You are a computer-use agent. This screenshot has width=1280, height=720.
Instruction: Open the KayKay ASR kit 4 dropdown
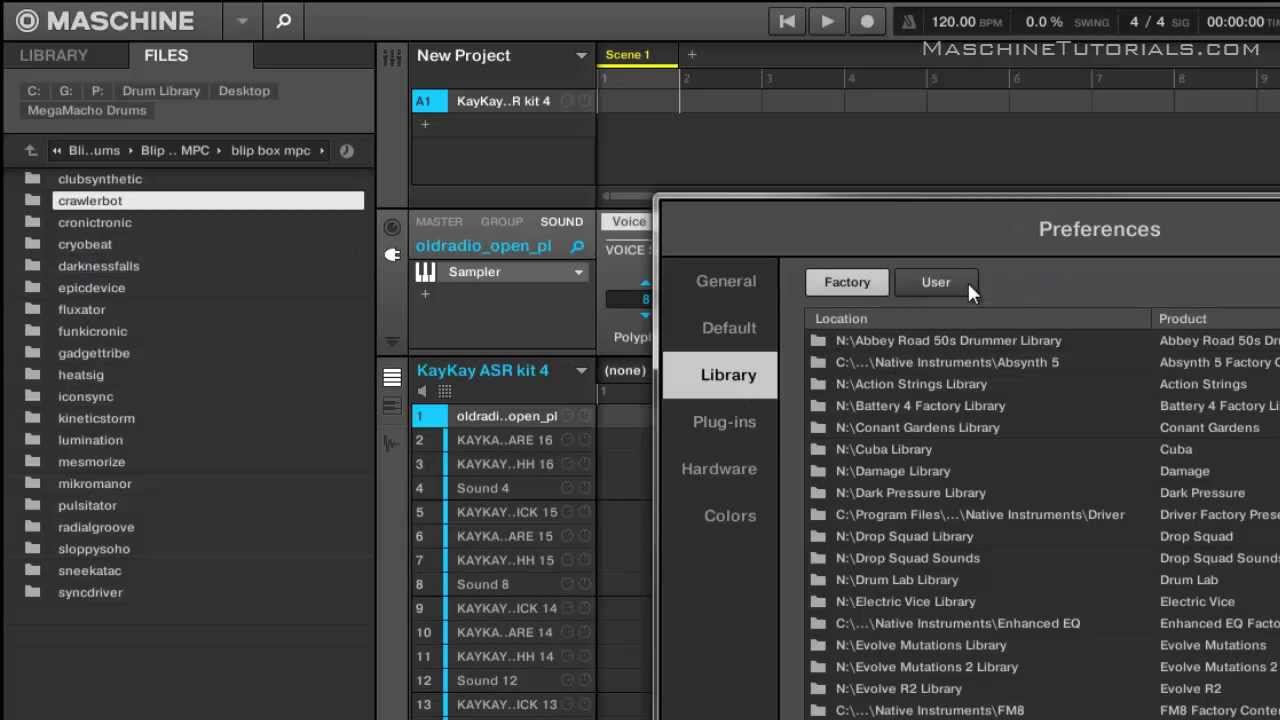581,371
